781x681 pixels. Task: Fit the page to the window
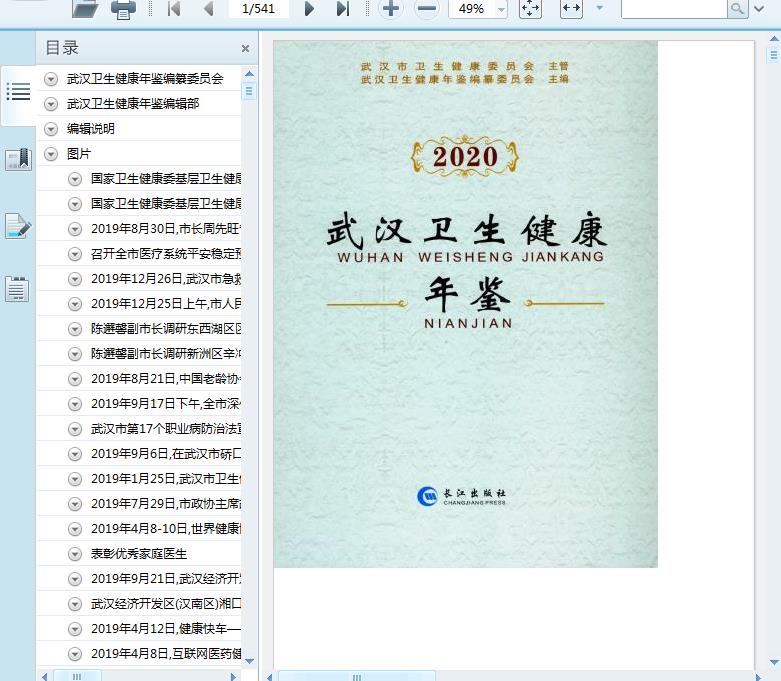click(530, 8)
